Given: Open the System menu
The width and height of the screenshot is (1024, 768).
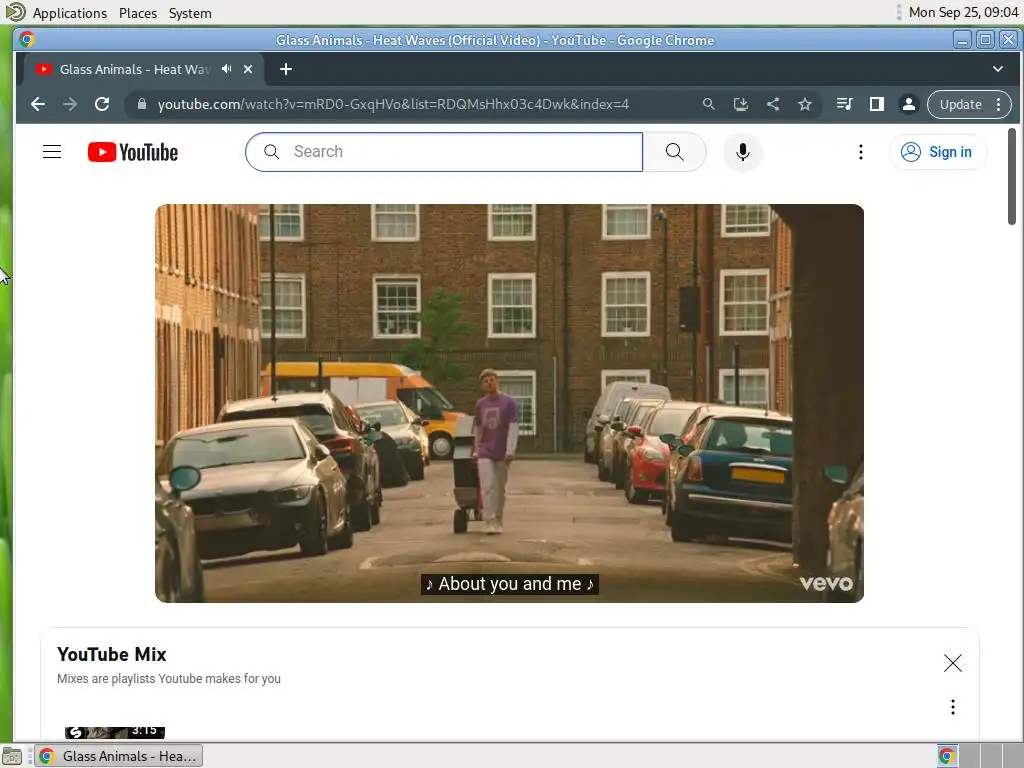Looking at the screenshot, I should click(190, 13).
